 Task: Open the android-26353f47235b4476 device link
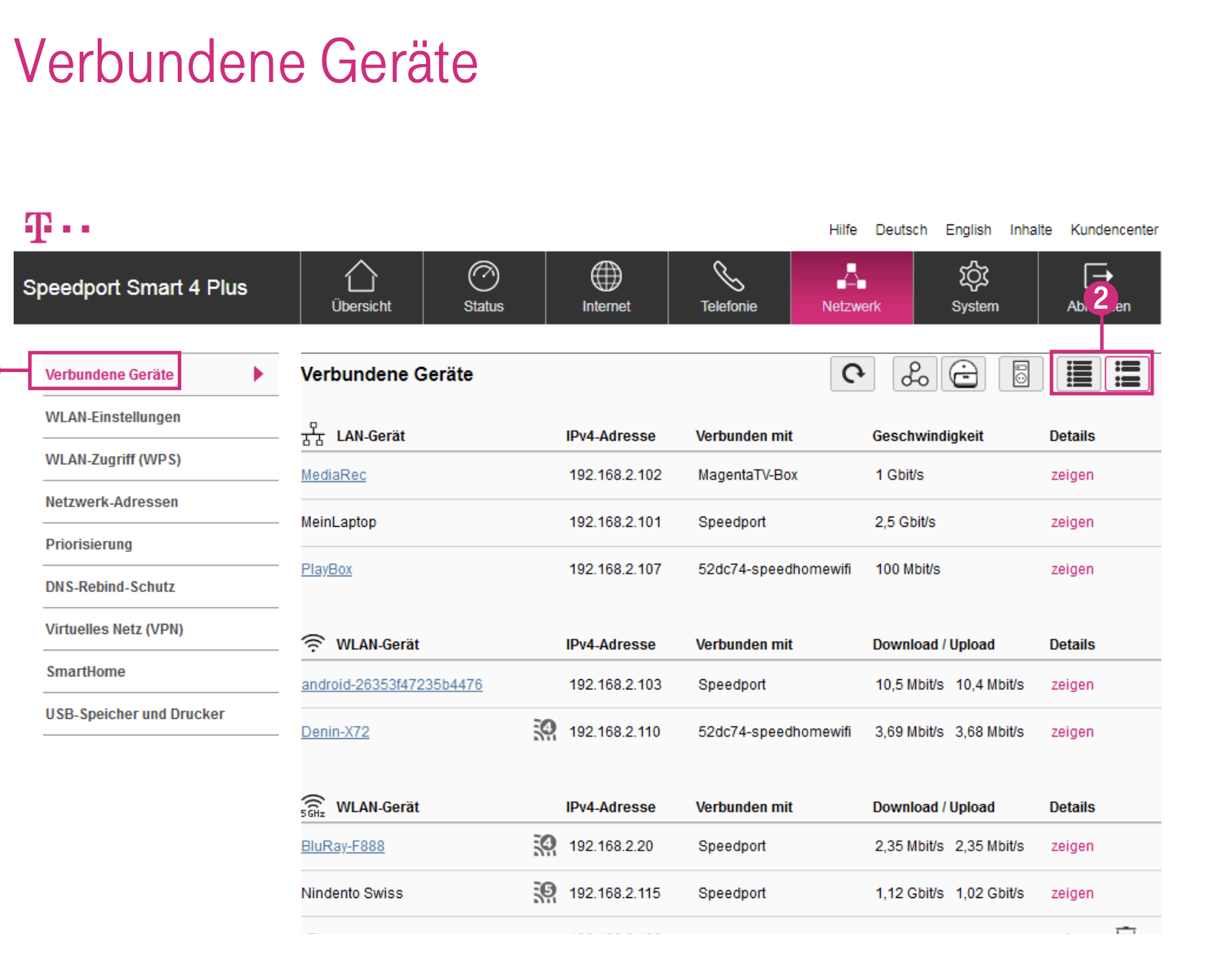pyautogui.click(x=391, y=684)
